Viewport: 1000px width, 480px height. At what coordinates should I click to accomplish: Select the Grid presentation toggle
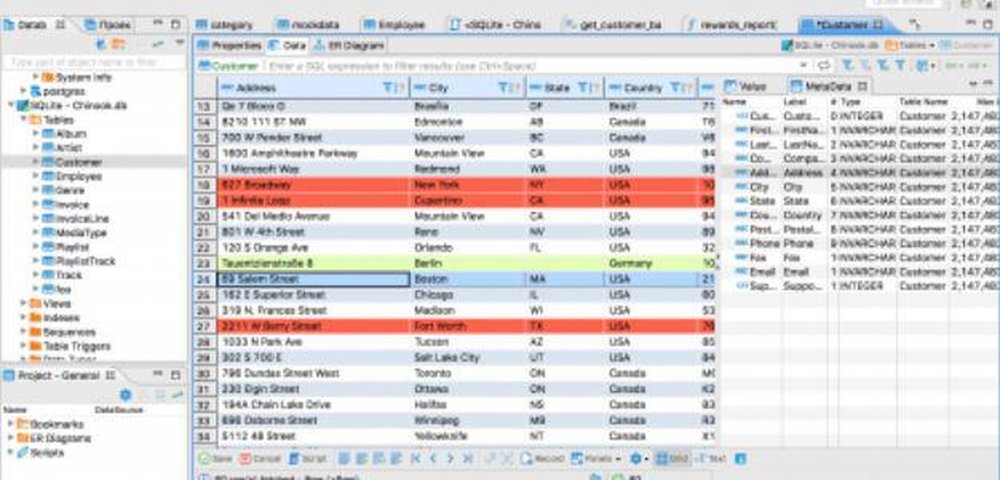[x=672, y=458]
